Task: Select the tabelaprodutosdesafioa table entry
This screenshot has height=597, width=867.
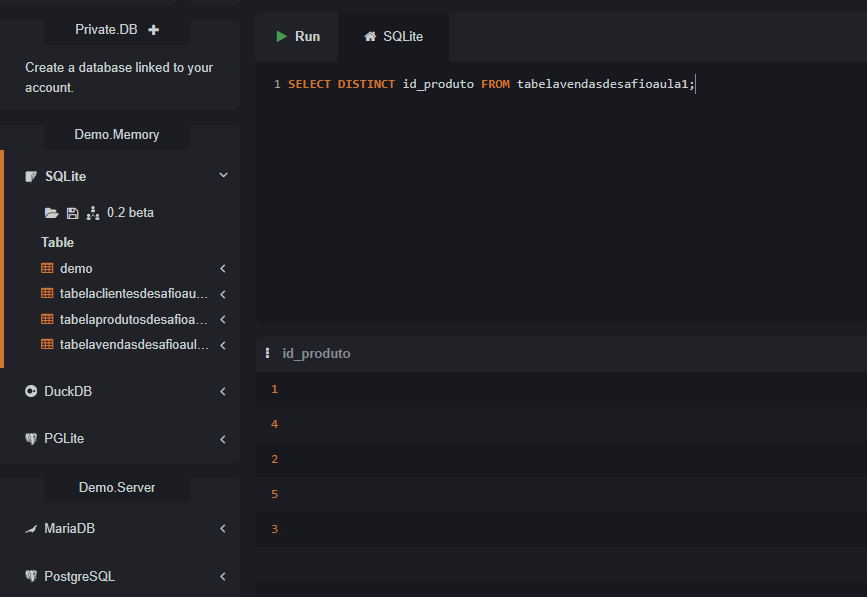Action: pos(134,320)
